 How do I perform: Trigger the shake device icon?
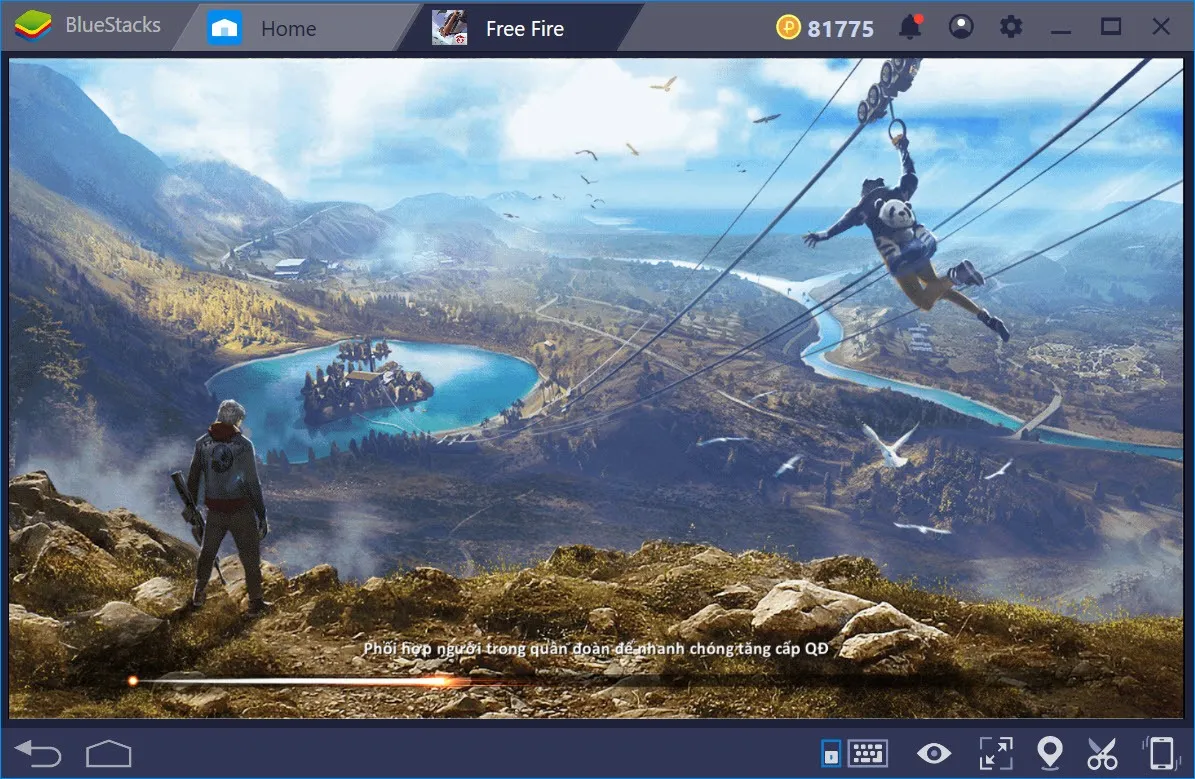tap(1161, 752)
